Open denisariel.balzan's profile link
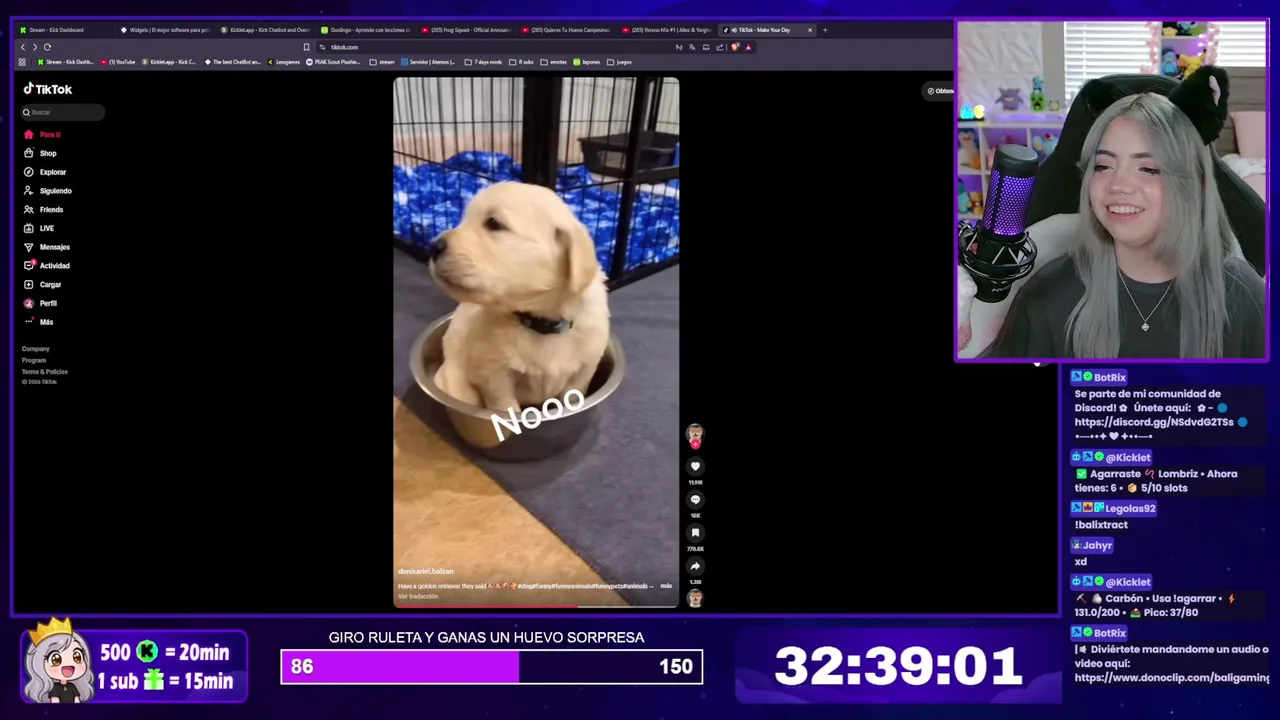The width and height of the screenshot is (1280, 720). coord(425,572)
